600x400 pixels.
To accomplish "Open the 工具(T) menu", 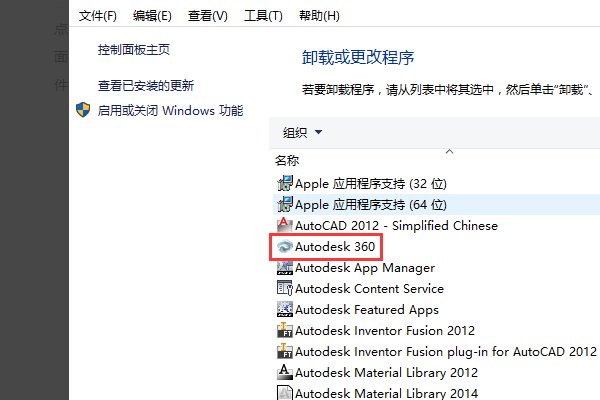I will 263,16.
